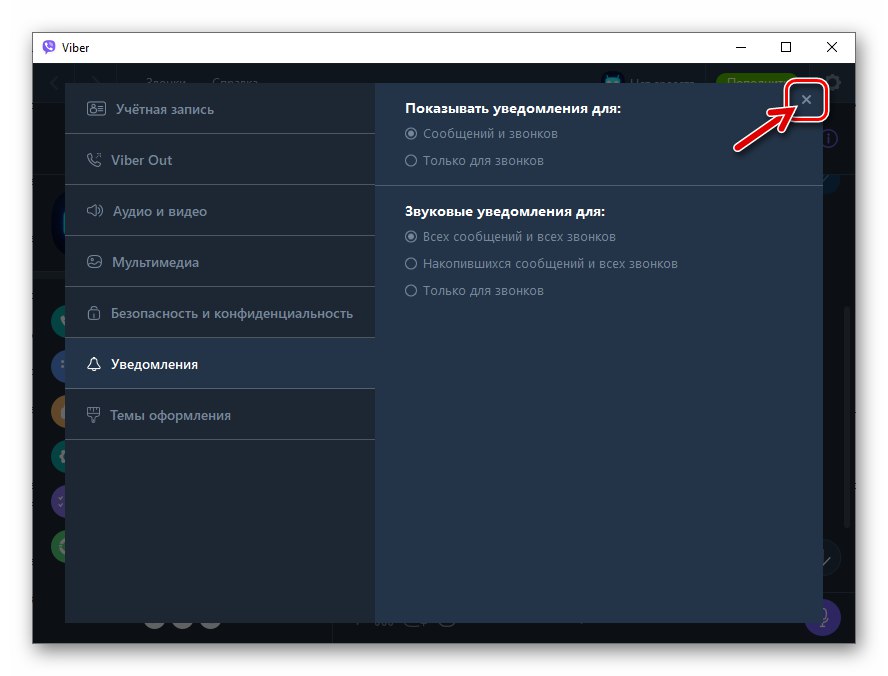The width and height of the screenshot is (888, 676).
Task: Maximize the Viber window
Action: point(785,47)
